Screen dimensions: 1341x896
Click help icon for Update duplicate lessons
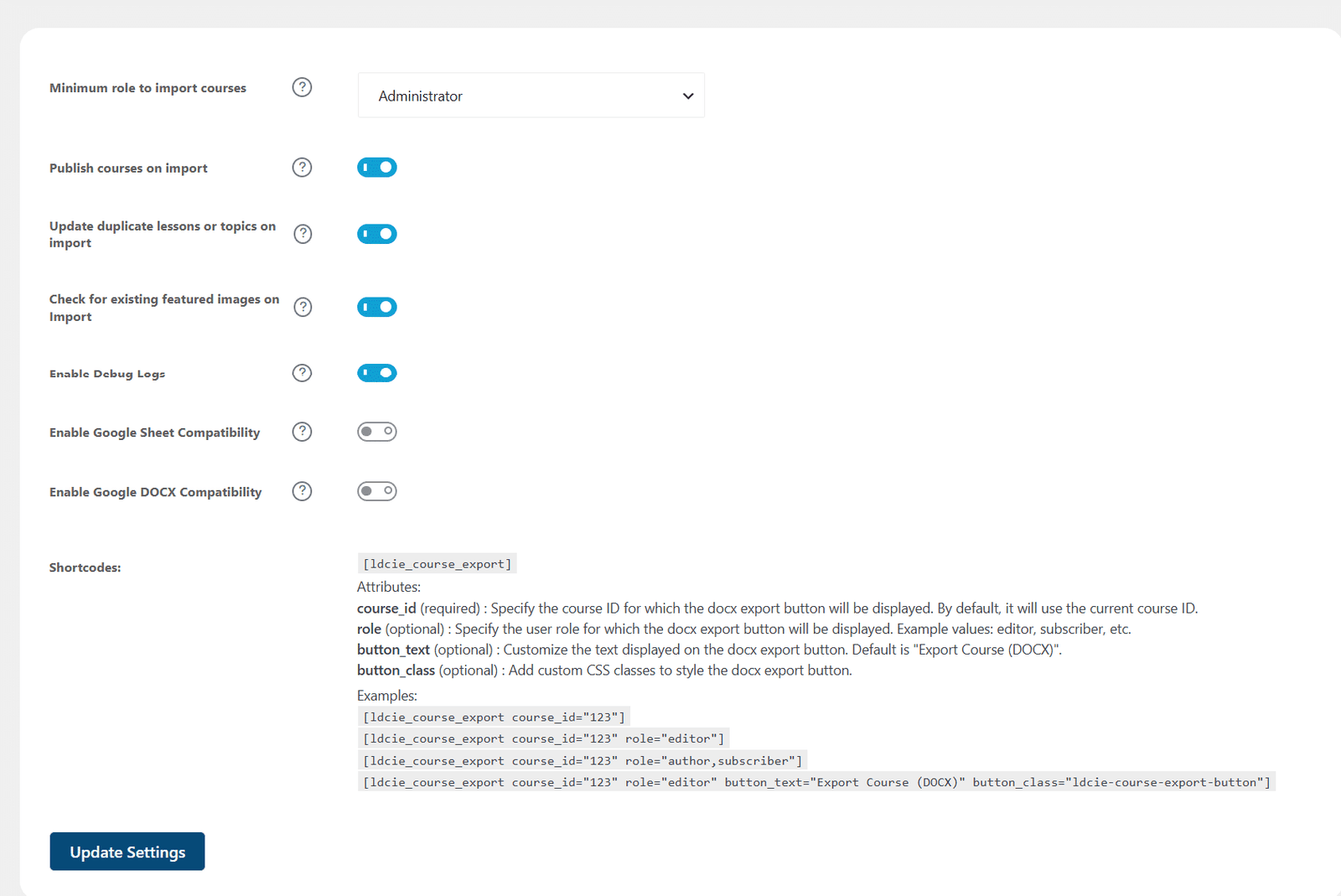click(x=303, y=234)
